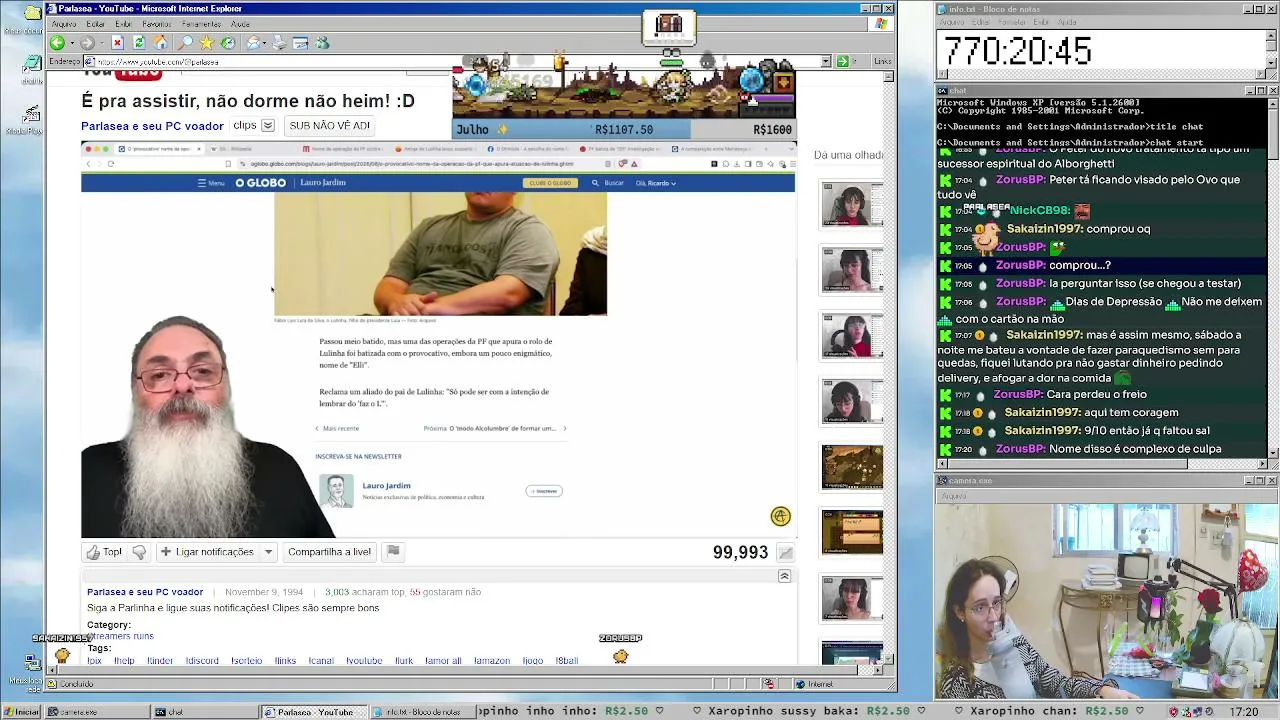
Task: Print the page with the printer icon
Action: (279, 43)
